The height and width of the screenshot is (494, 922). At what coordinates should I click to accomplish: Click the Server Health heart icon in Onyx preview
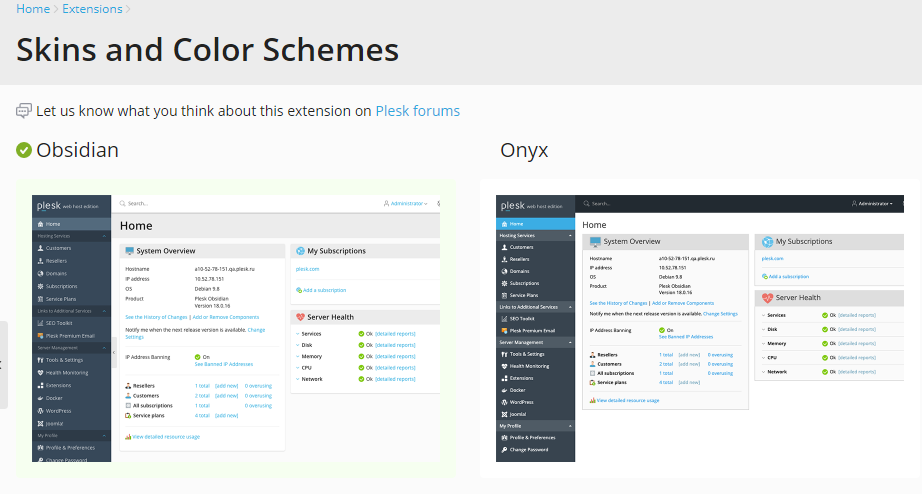(x=767, y=297)
